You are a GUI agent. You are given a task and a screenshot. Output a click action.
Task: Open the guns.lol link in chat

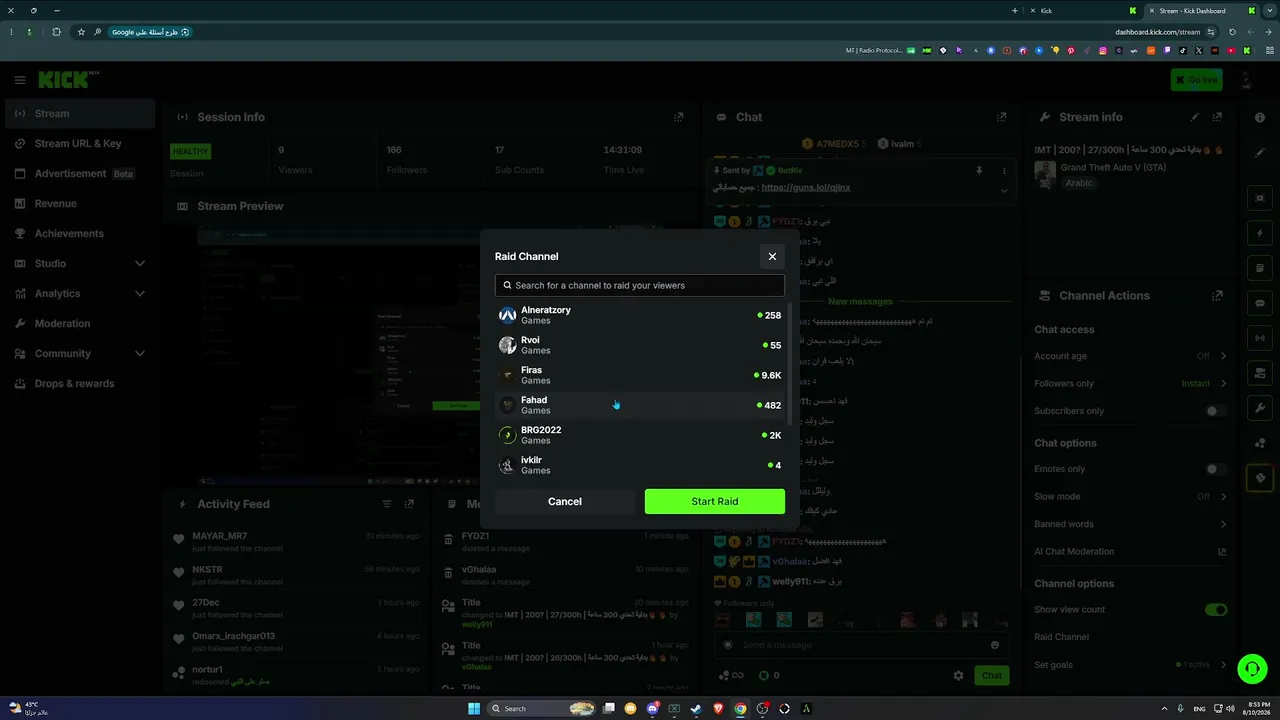(x=806, y=187)
